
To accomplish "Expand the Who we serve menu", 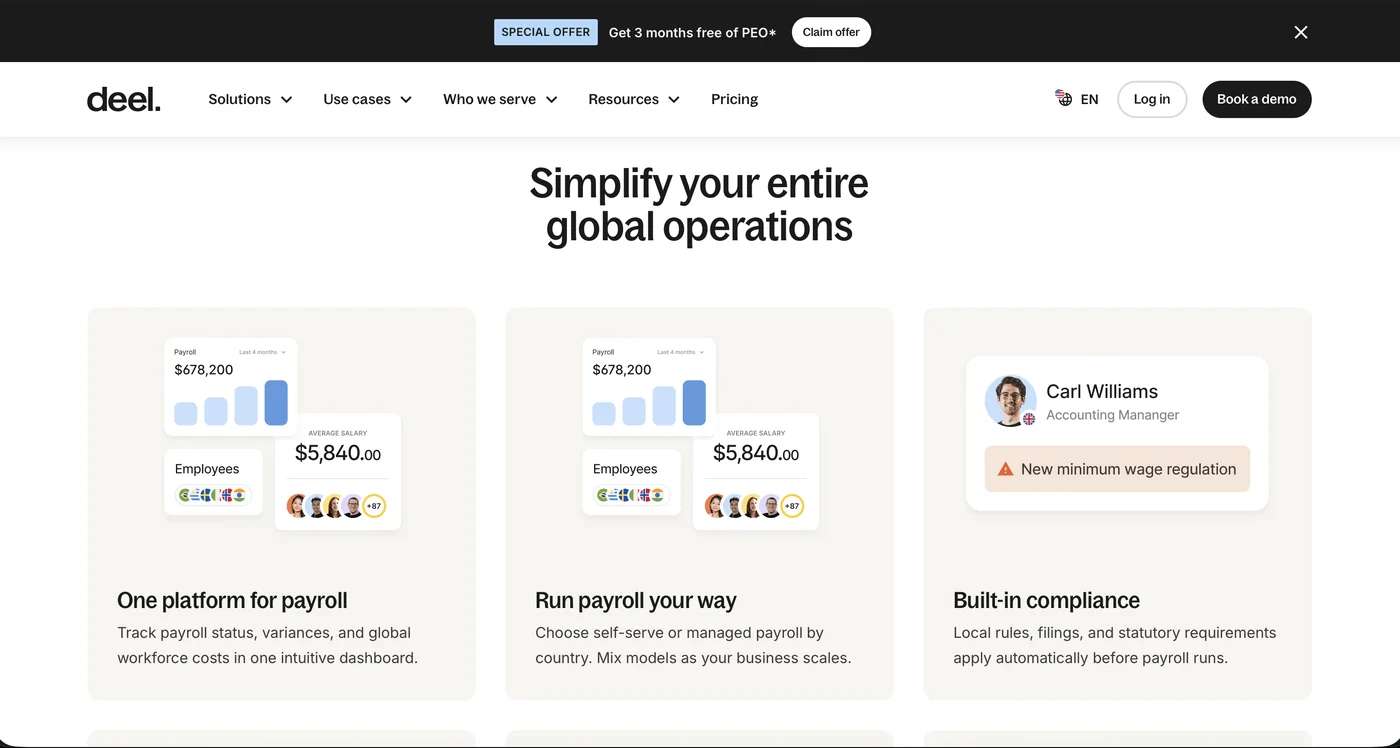I will tap(500, 99).
